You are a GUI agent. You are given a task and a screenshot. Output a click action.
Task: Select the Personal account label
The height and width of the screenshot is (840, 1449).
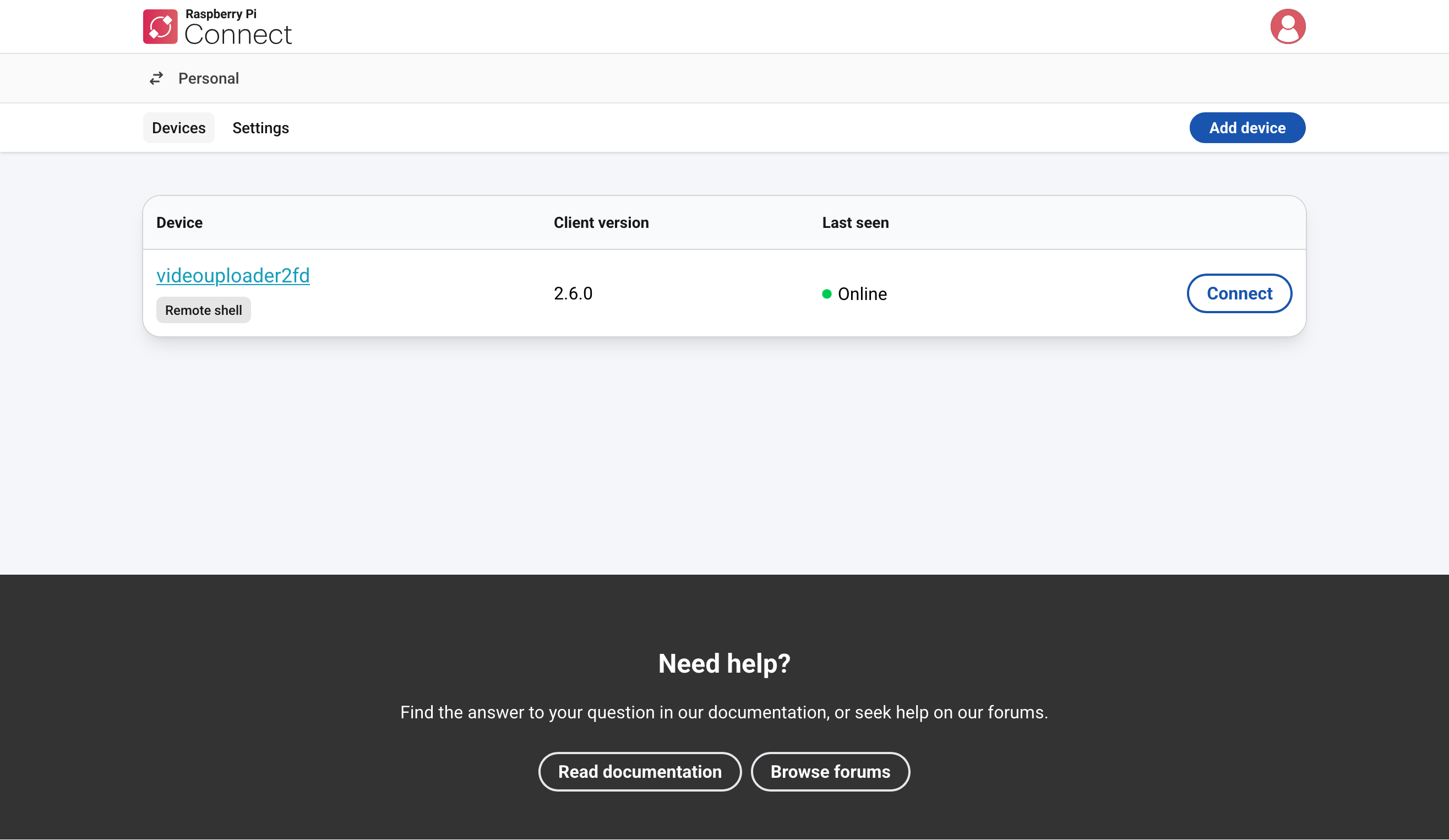[x=208, y=78]
